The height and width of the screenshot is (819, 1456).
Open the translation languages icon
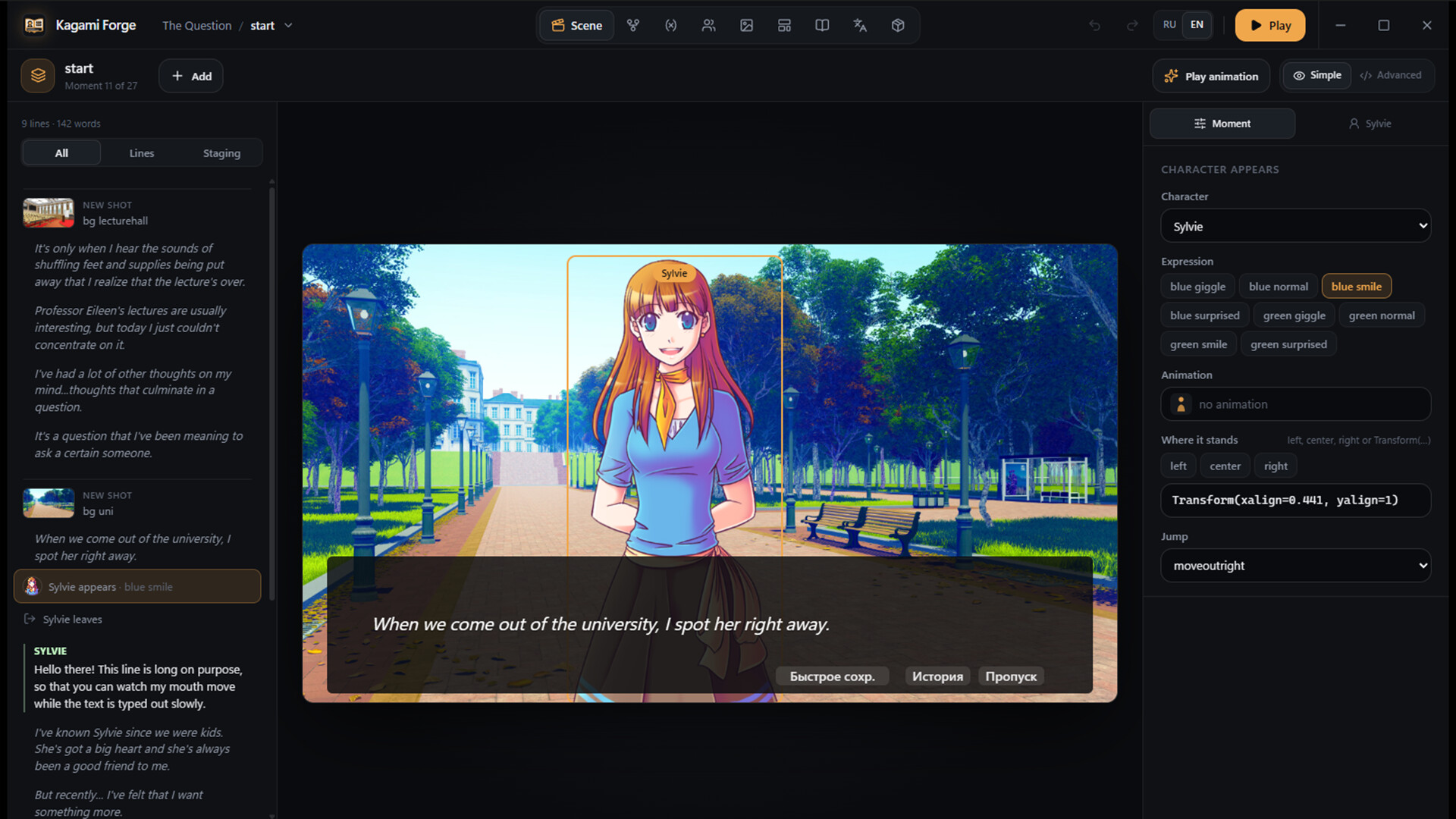coord(860,25)
